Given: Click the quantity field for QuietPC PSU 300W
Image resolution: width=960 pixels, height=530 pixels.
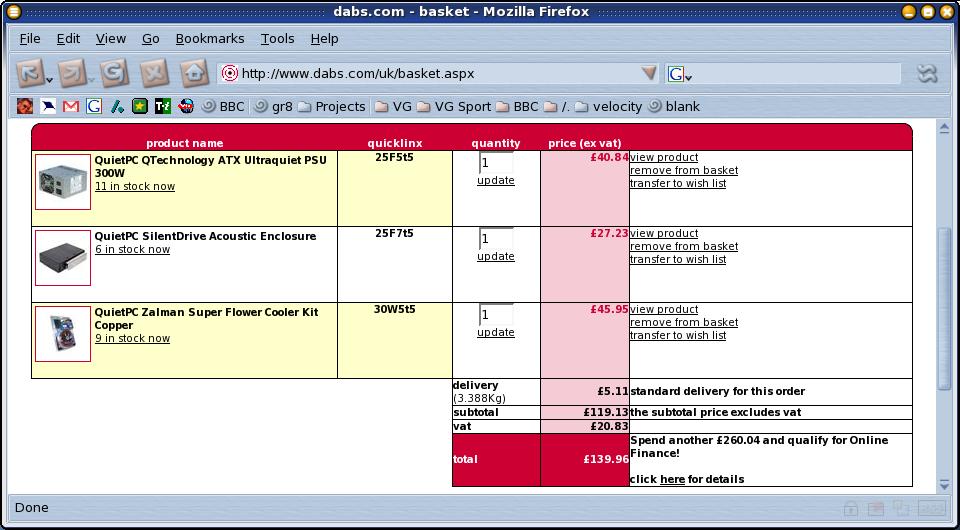Looking at the screenshot, I should (x=495, y=163).
